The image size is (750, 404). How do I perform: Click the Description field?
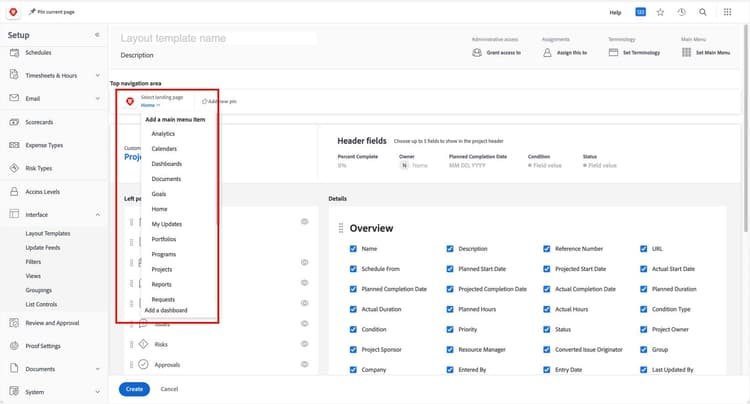pos(137,55)
